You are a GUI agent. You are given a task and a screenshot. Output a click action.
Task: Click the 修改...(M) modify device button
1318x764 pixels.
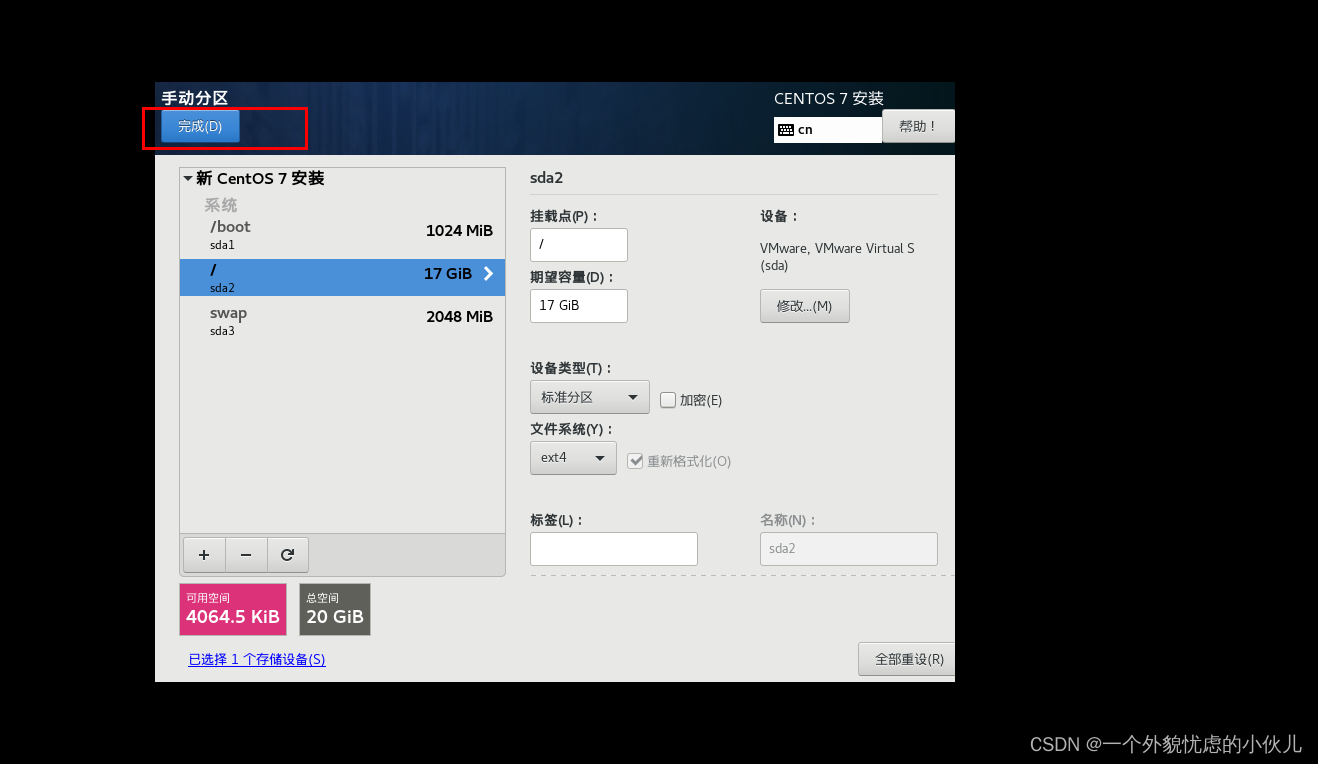805,306
